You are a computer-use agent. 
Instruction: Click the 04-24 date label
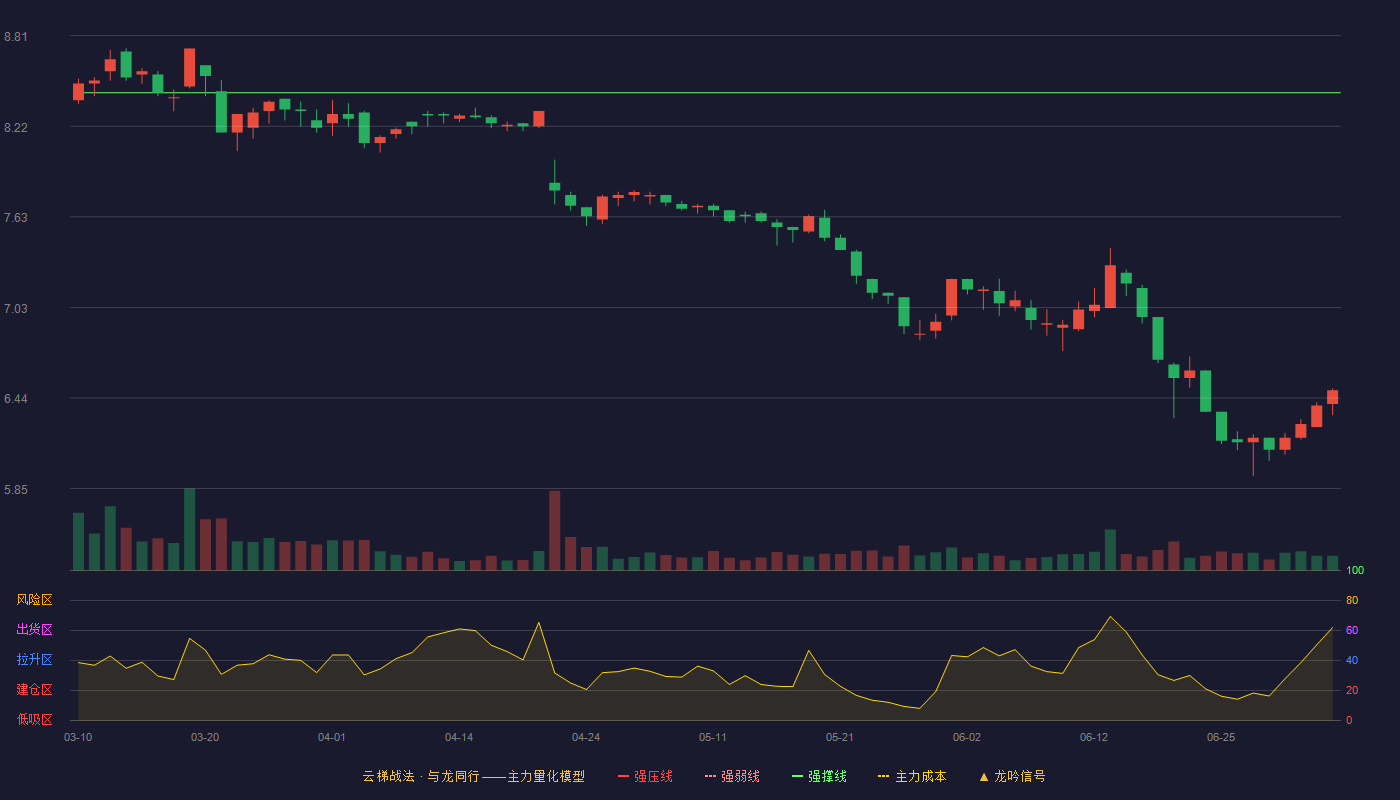coord(586,737)
